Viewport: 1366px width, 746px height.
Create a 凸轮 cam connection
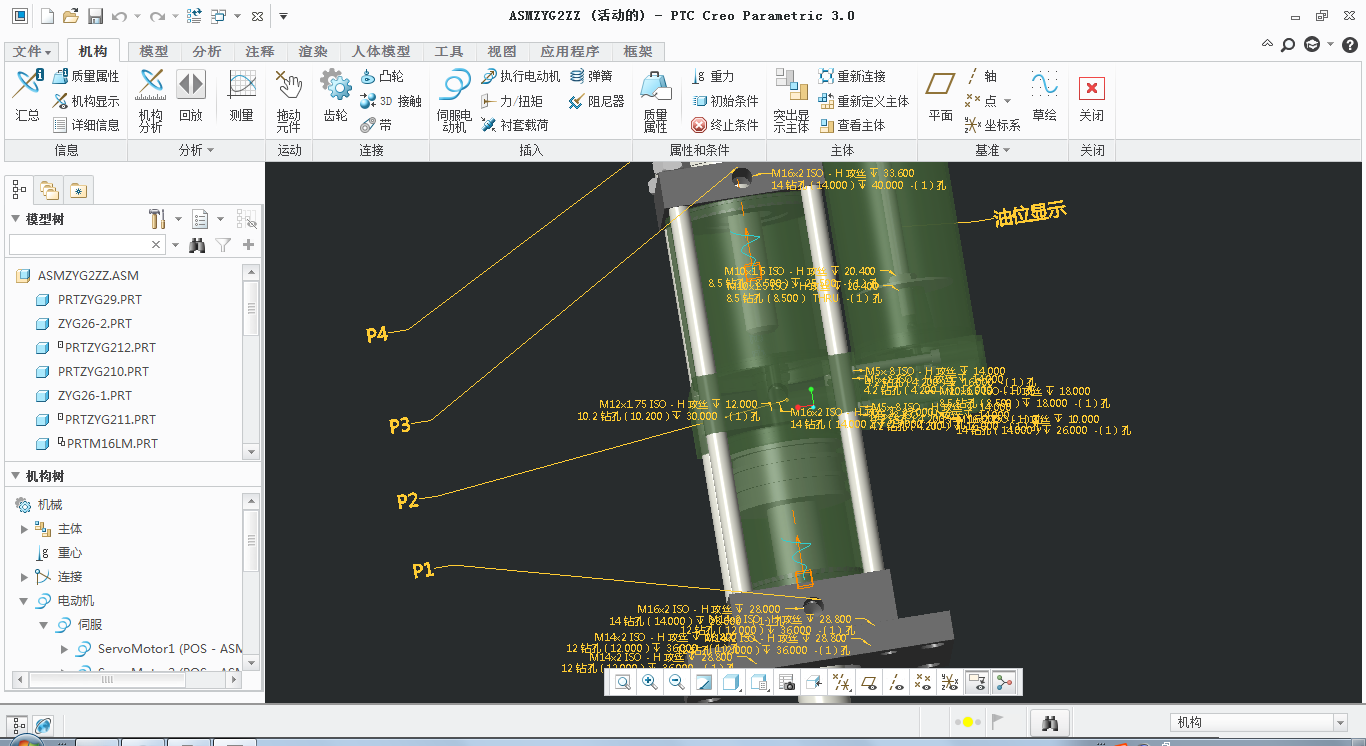tap(382, 76)
